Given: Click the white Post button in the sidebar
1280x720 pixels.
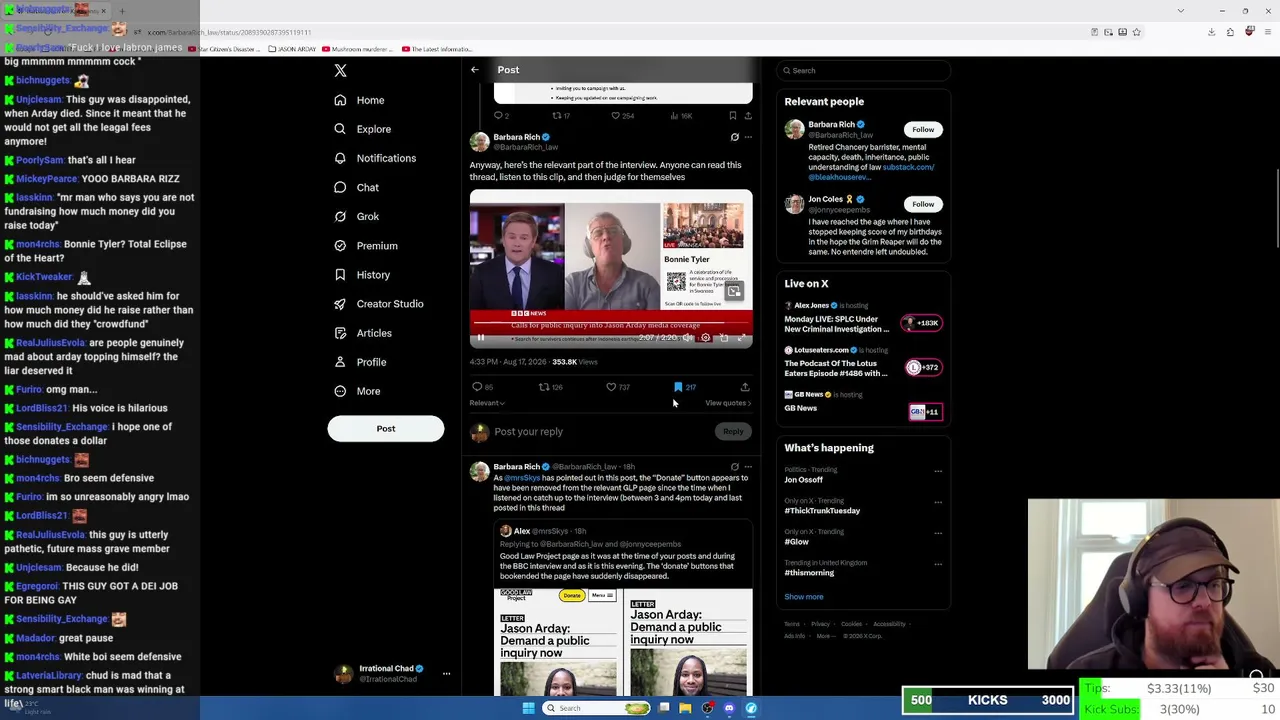Looking at the screenshot, I should [386, 429].
